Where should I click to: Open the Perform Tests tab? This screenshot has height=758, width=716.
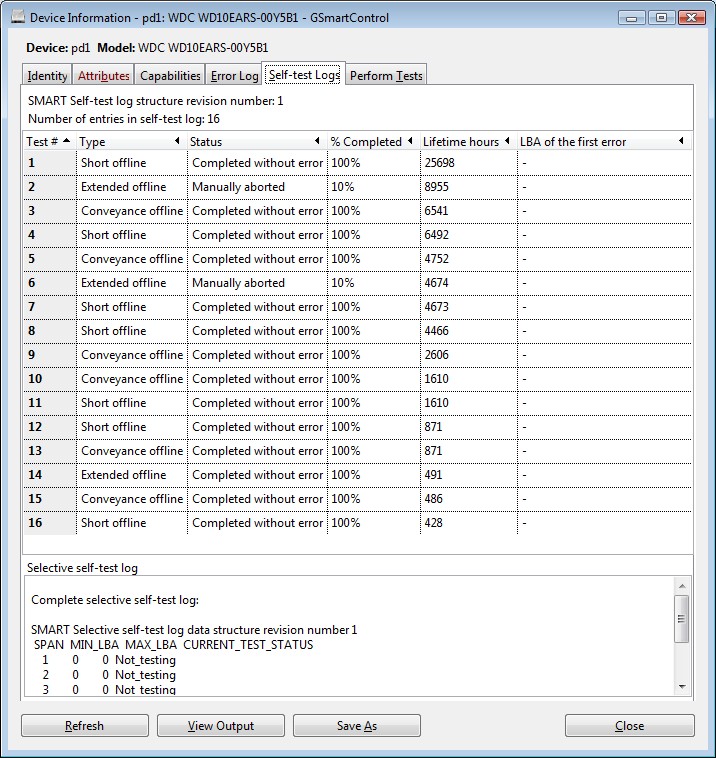click(x=386, y=75)
